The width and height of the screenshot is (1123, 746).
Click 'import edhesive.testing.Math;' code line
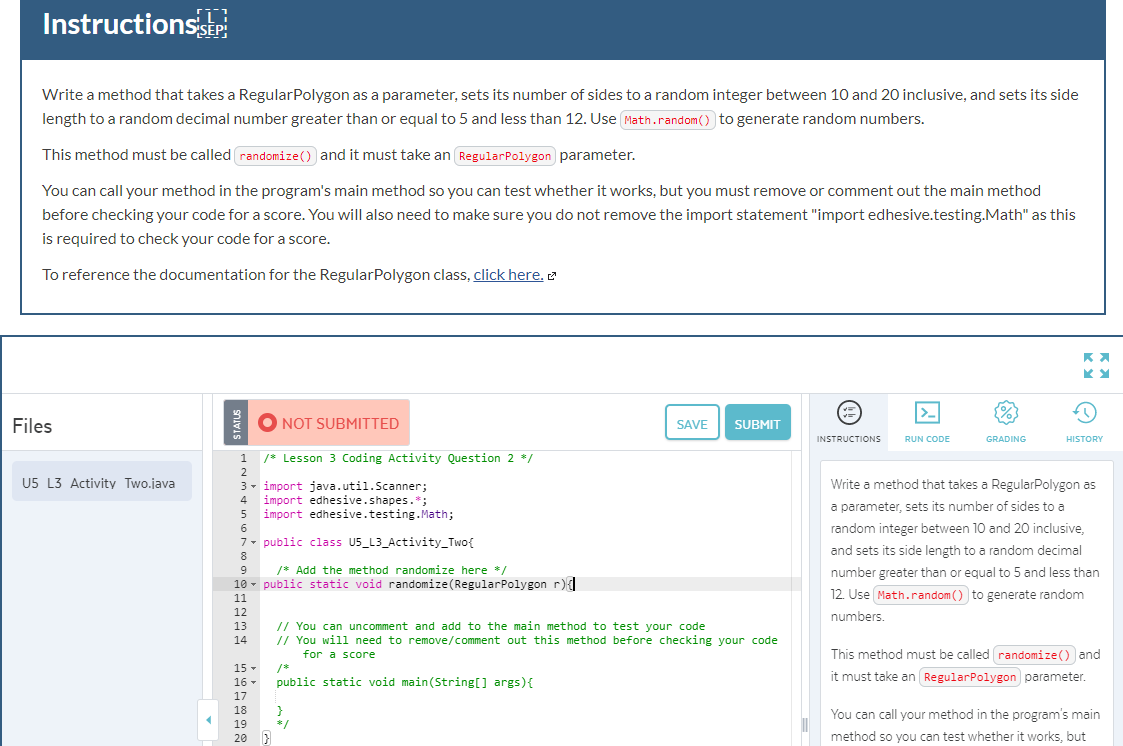(x=358, y=514)
